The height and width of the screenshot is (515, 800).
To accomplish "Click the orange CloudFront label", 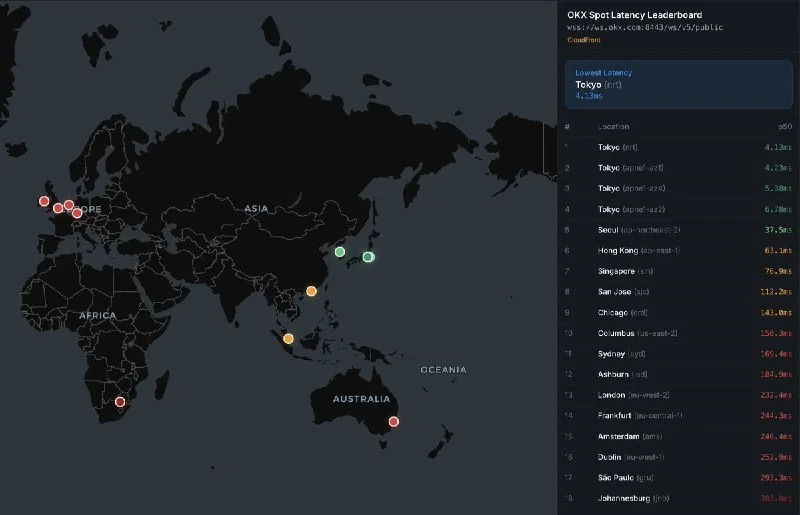I will [584, 40].
